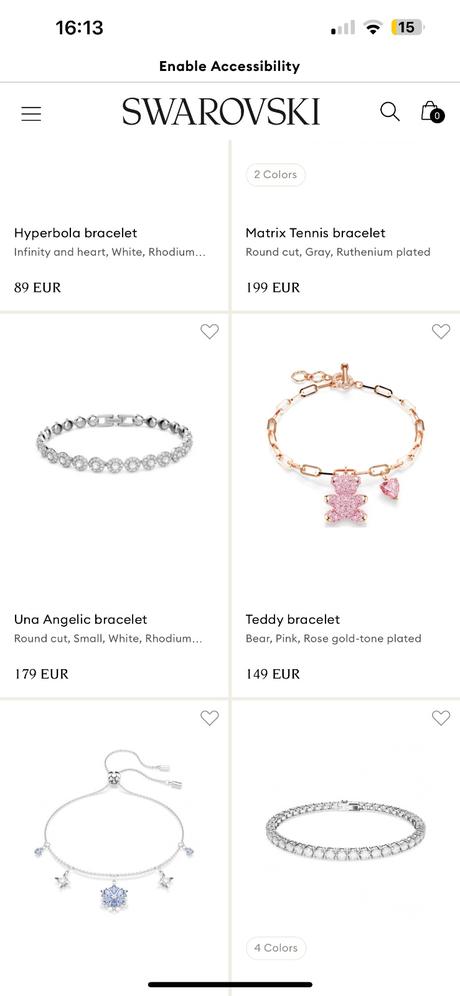The width and height of the screenshot is (460, 996).
Task: Open Teddy bracelet product name
Action: [x=293, y=619]
